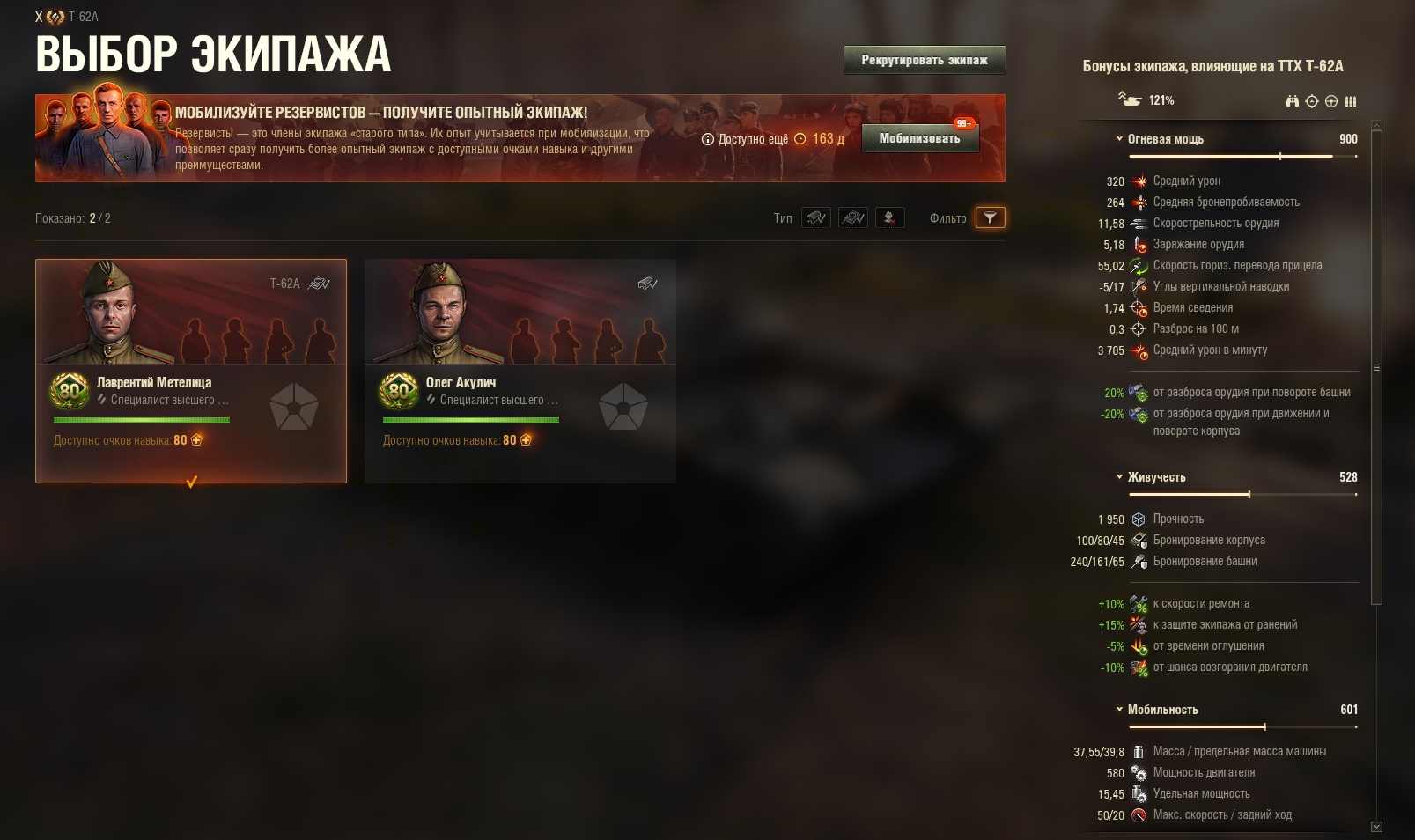Toggle the first crew type filter
The image size is (1415, 840).
[x=816, y=217]
